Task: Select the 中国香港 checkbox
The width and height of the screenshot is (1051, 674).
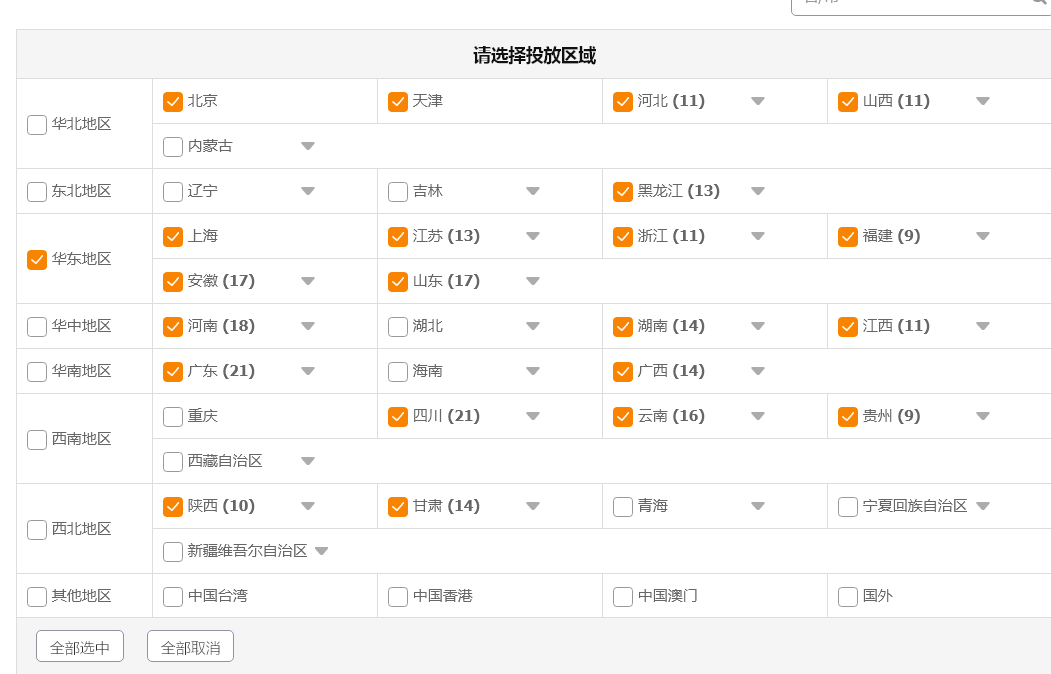Action: (x=398, y=596)
